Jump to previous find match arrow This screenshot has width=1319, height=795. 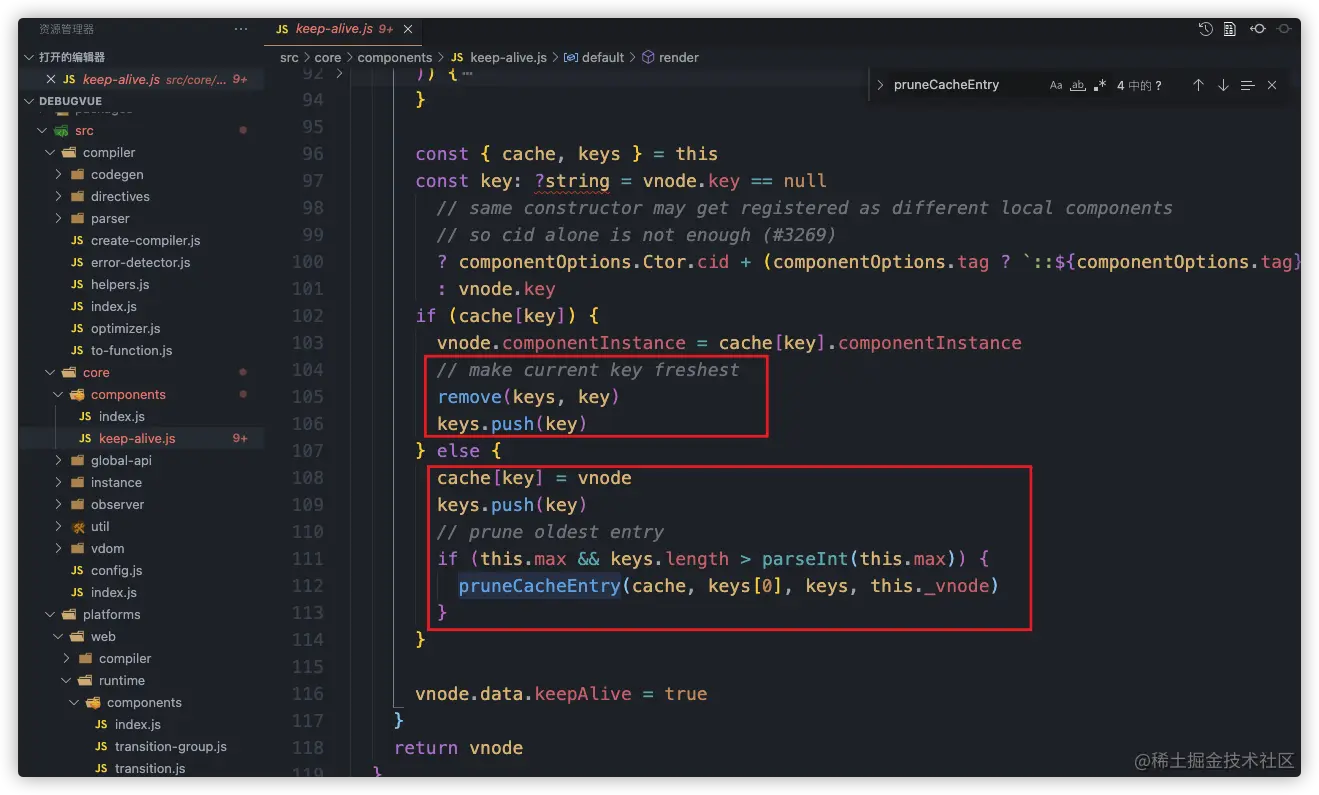click(x=1198, y=86)
